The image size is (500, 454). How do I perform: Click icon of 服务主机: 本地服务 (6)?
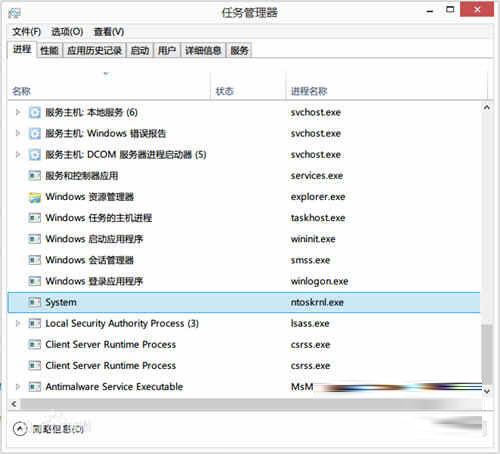(34, 112)
